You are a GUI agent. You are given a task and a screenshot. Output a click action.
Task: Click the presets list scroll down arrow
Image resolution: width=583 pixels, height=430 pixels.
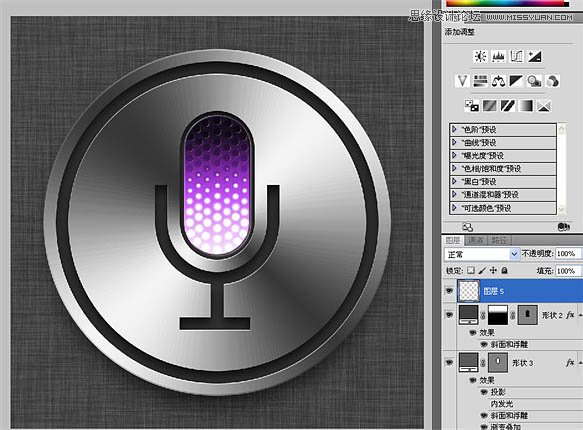click(x=561, y=210)
